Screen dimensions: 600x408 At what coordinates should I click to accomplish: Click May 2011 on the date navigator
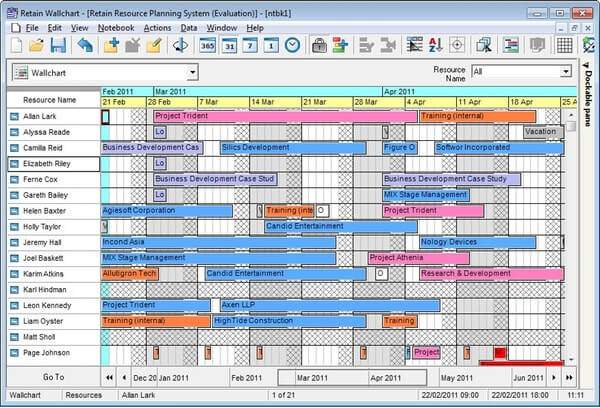tap(457, 378)
